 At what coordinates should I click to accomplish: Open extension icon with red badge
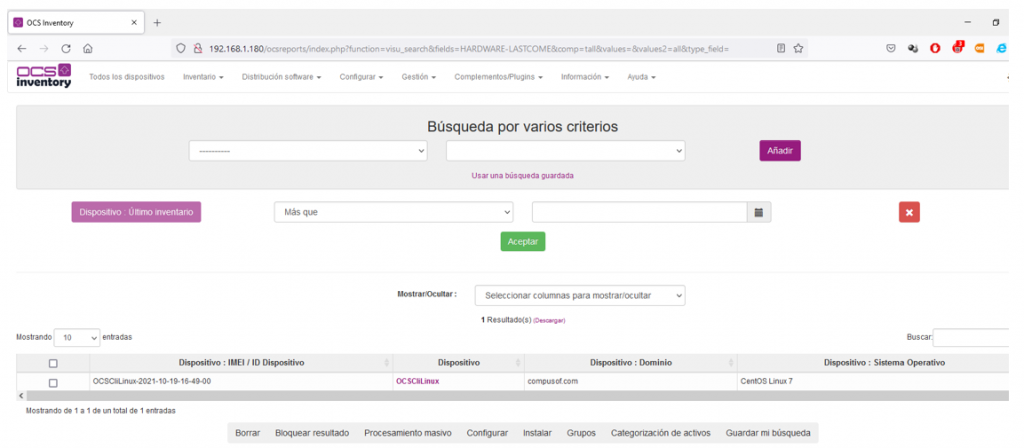[x=957, y=48]
